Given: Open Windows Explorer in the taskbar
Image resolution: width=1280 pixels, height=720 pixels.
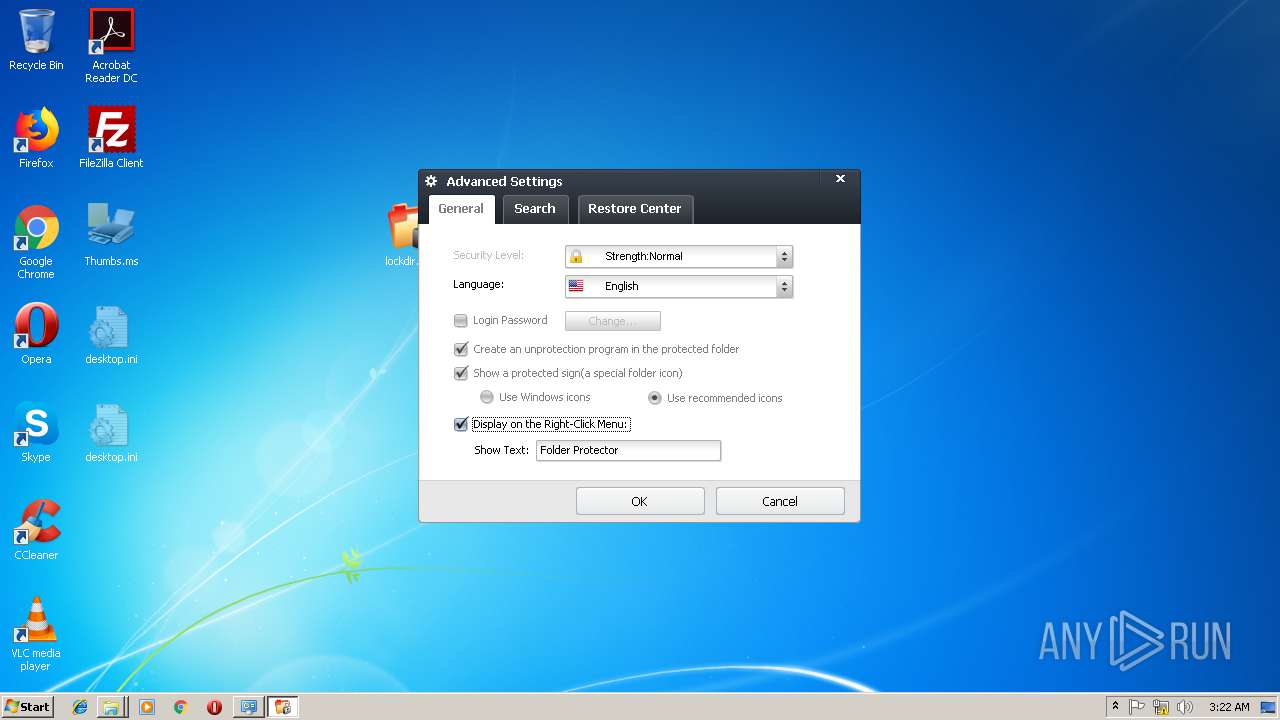Looking at the screenshot, I should click(x=111, y=707).
